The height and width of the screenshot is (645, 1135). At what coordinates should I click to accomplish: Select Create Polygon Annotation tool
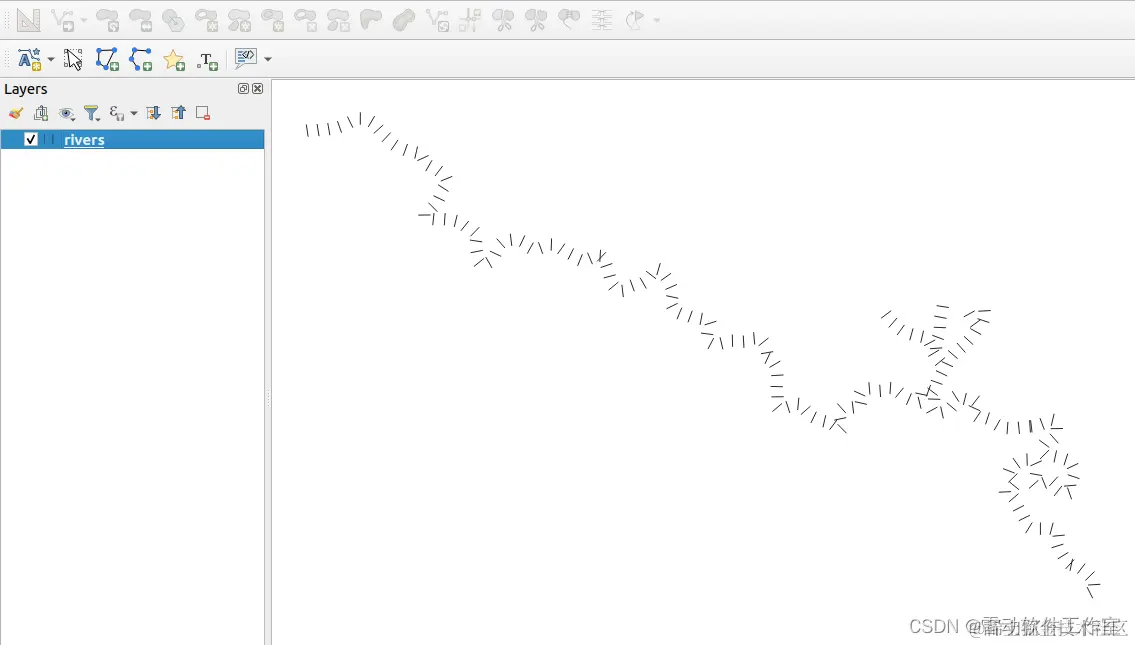[x=107, y=59]
